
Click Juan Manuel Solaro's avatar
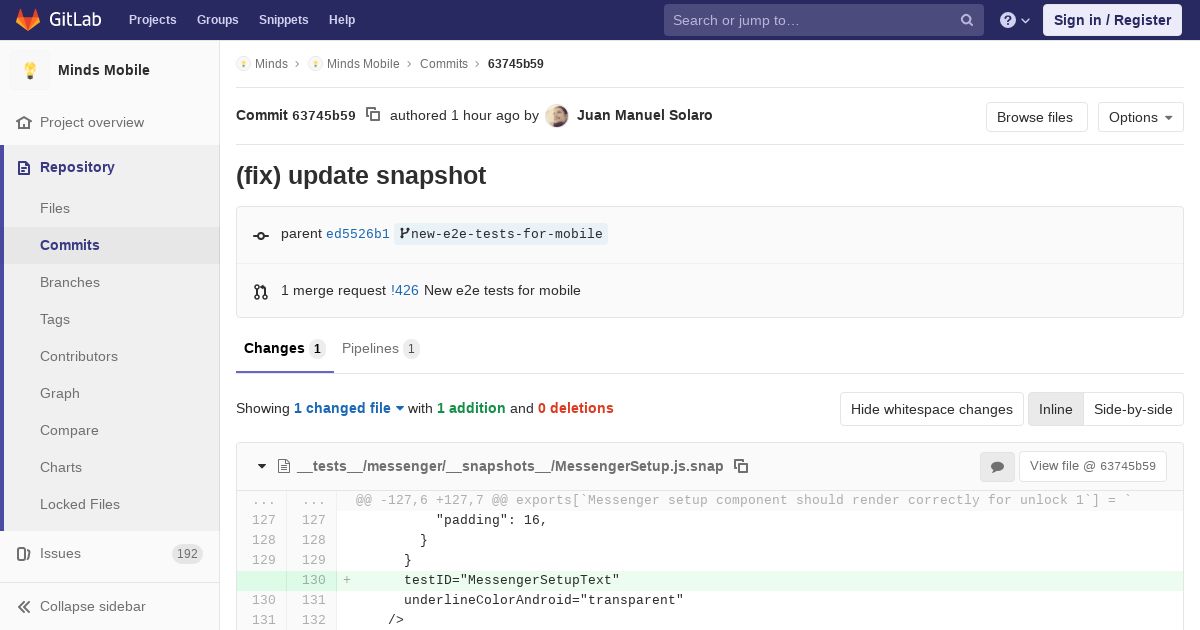coord(557,116)
